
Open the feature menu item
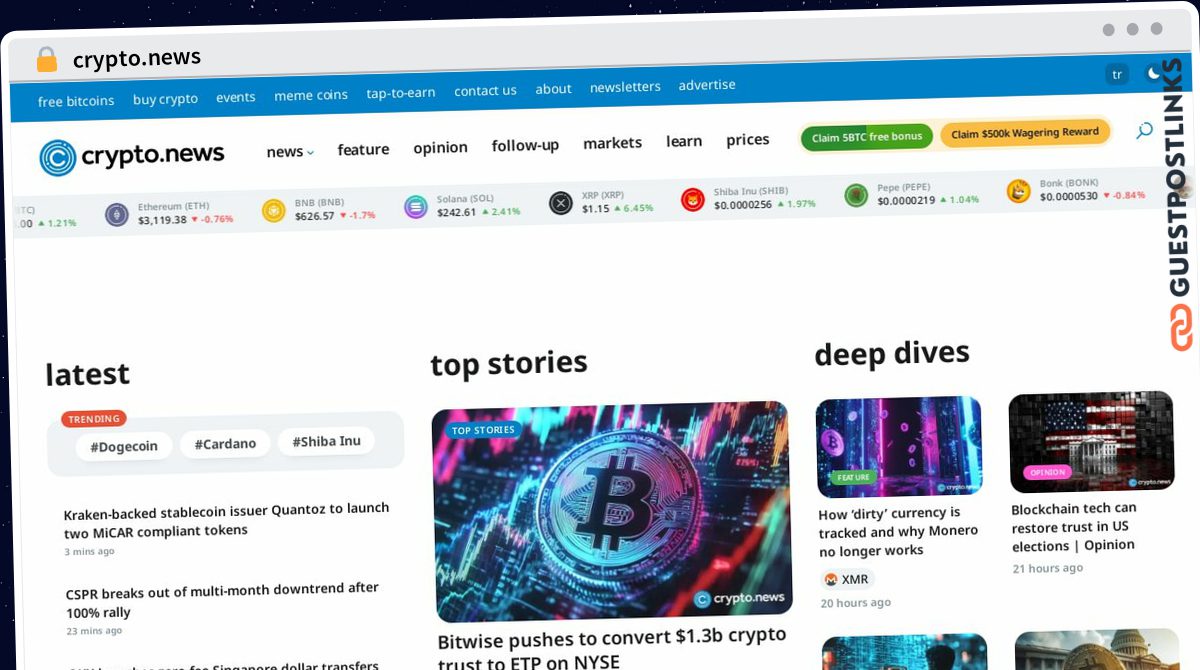pyautogui.click(x=363, y=150)
